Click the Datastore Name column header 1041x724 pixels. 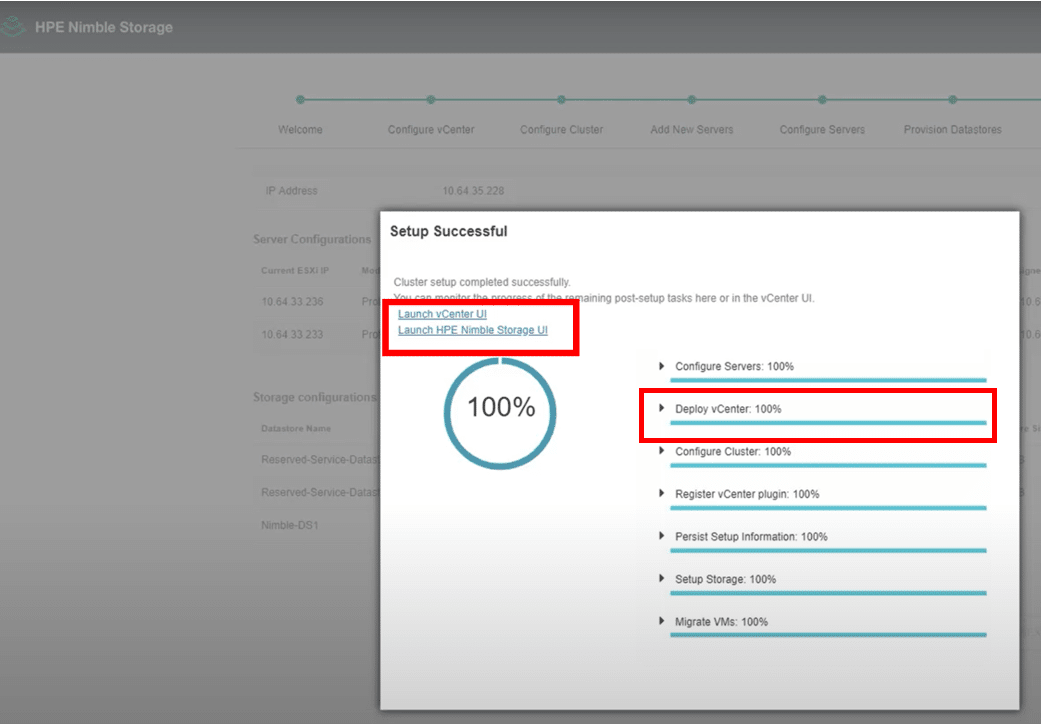click(296, 429)
